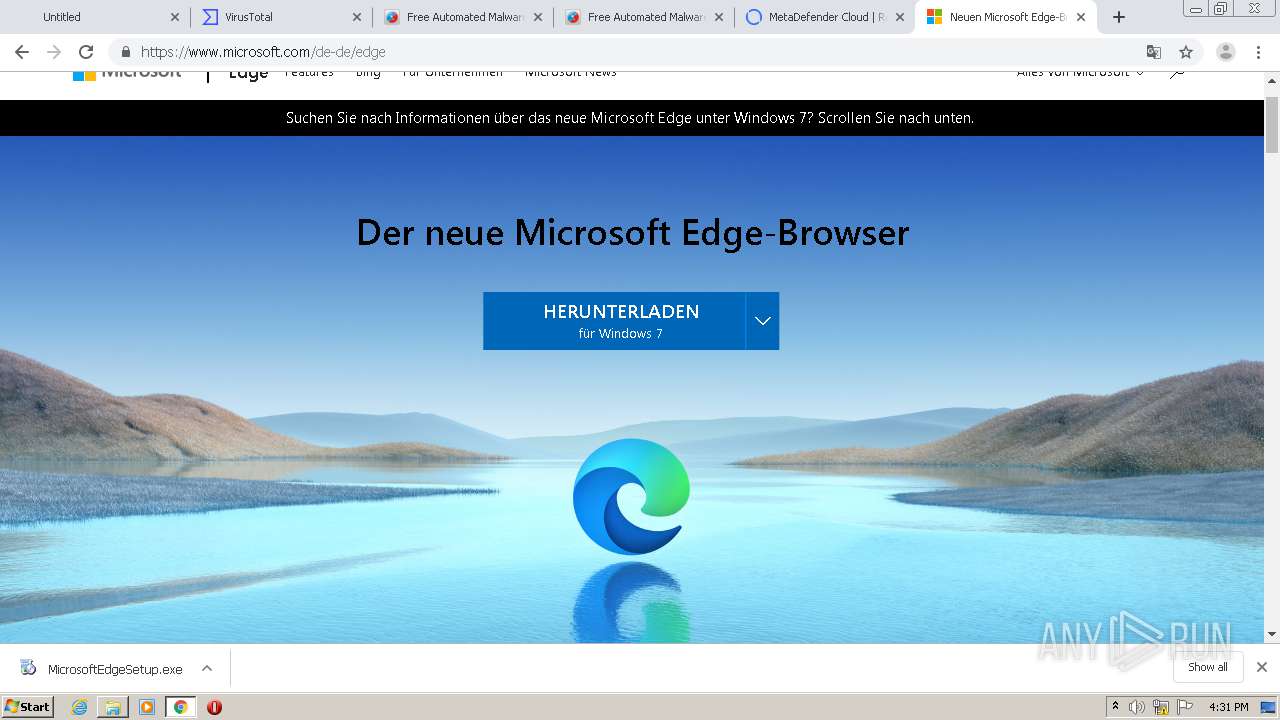
Task: Open the translate page icon
Action: pyautogui.click(x=1154, y=52)
